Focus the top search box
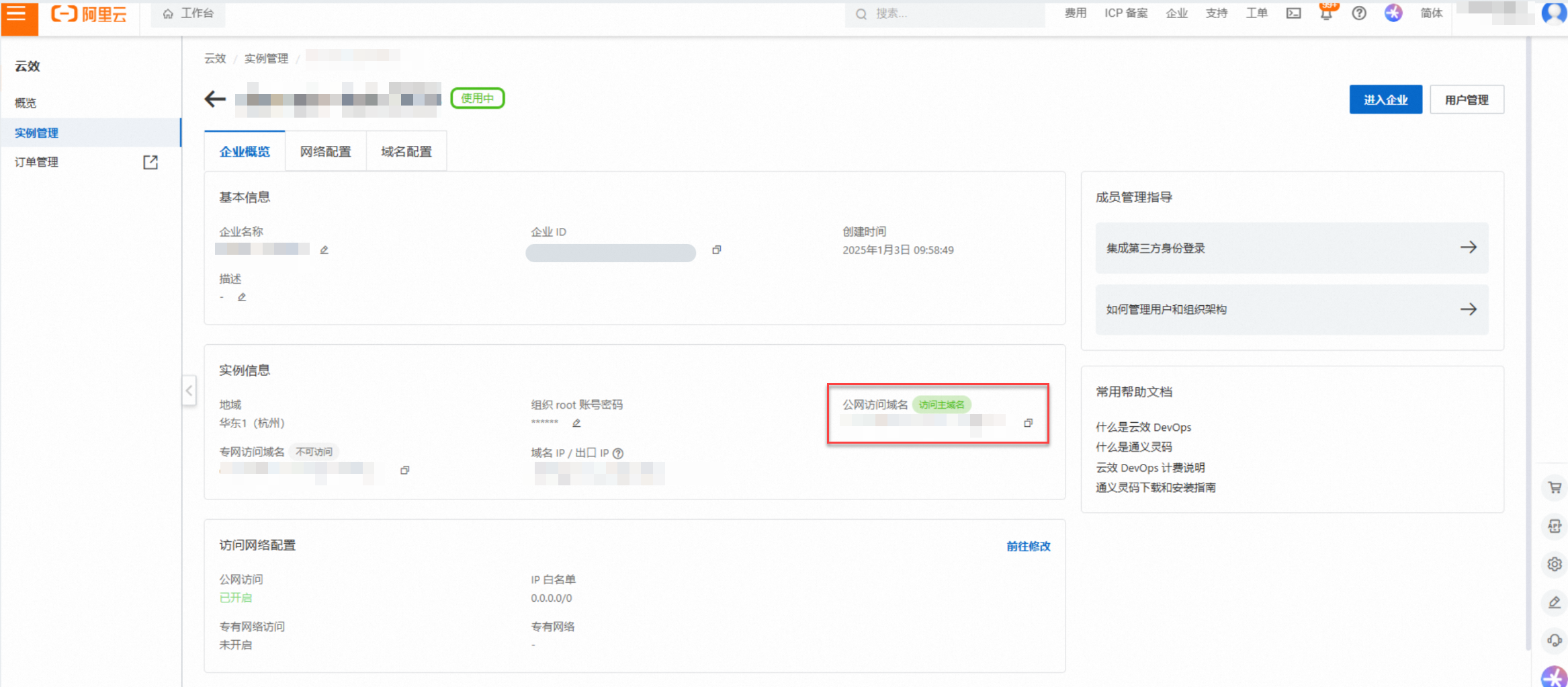Viewport: 1568px width, 687px height. coord(945,13)
